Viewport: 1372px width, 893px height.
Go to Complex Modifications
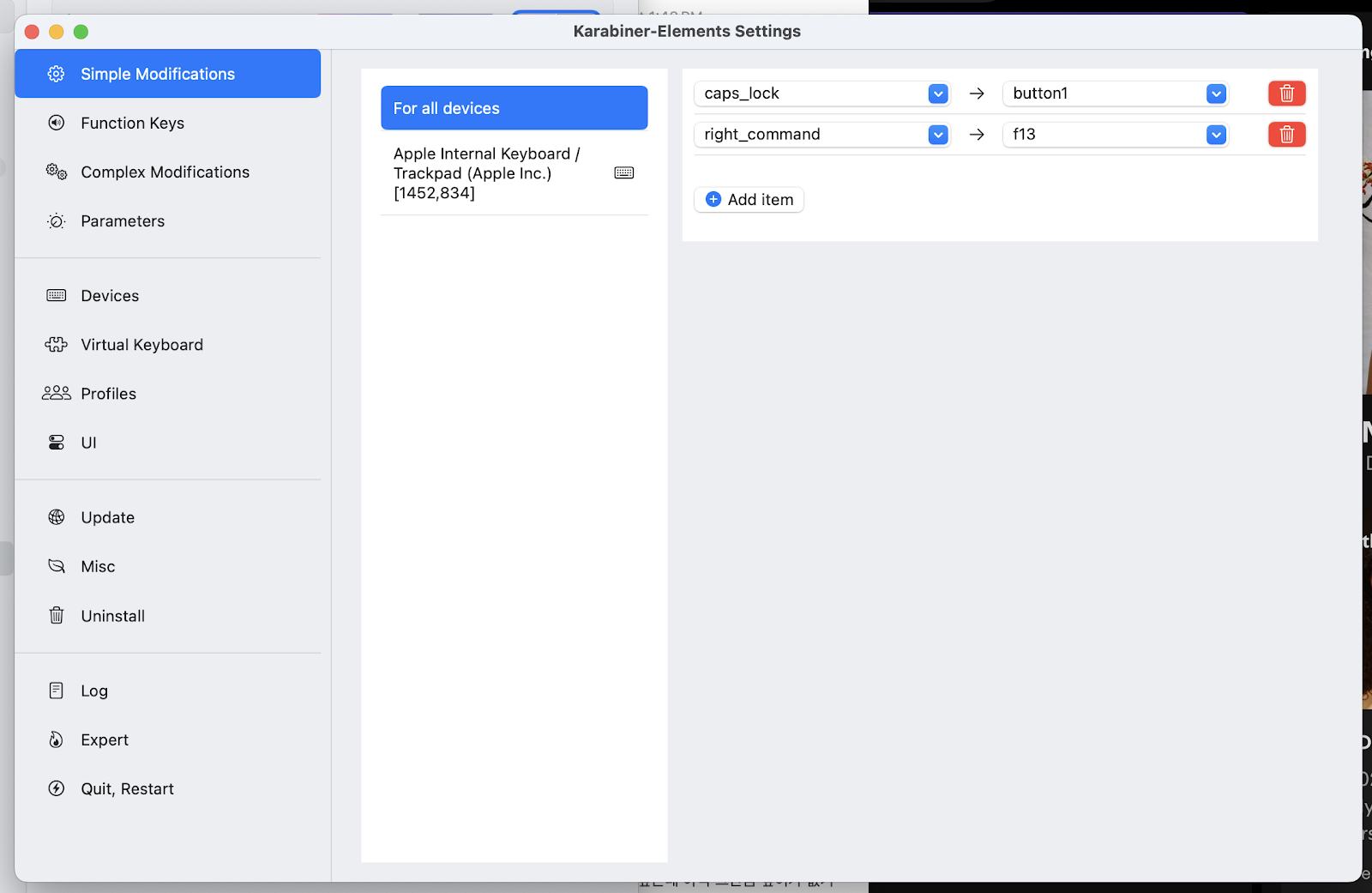(167, 172)
